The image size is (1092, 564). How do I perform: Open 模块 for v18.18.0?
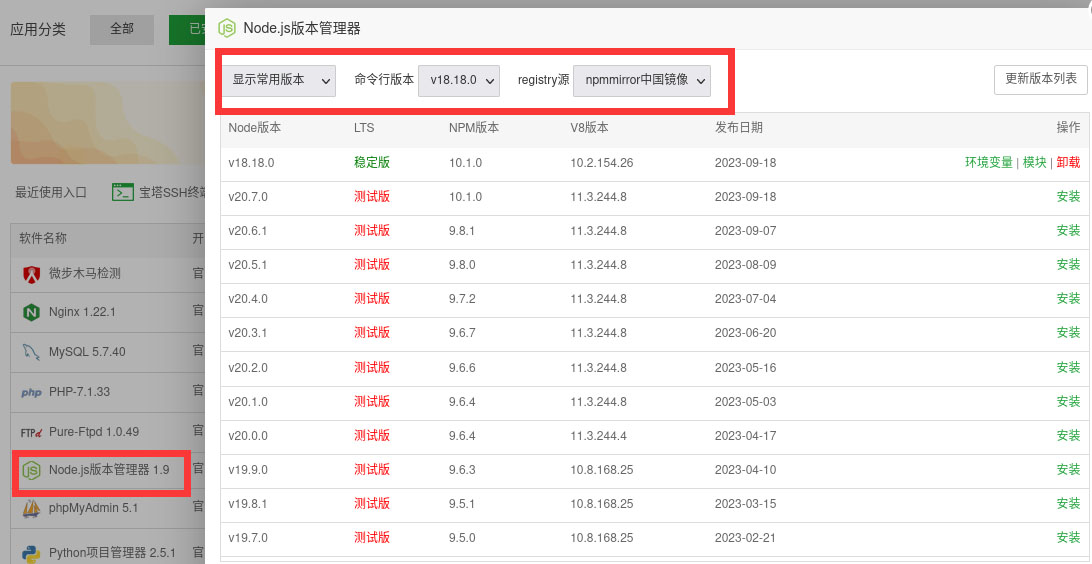click(x=1034, y=162)
